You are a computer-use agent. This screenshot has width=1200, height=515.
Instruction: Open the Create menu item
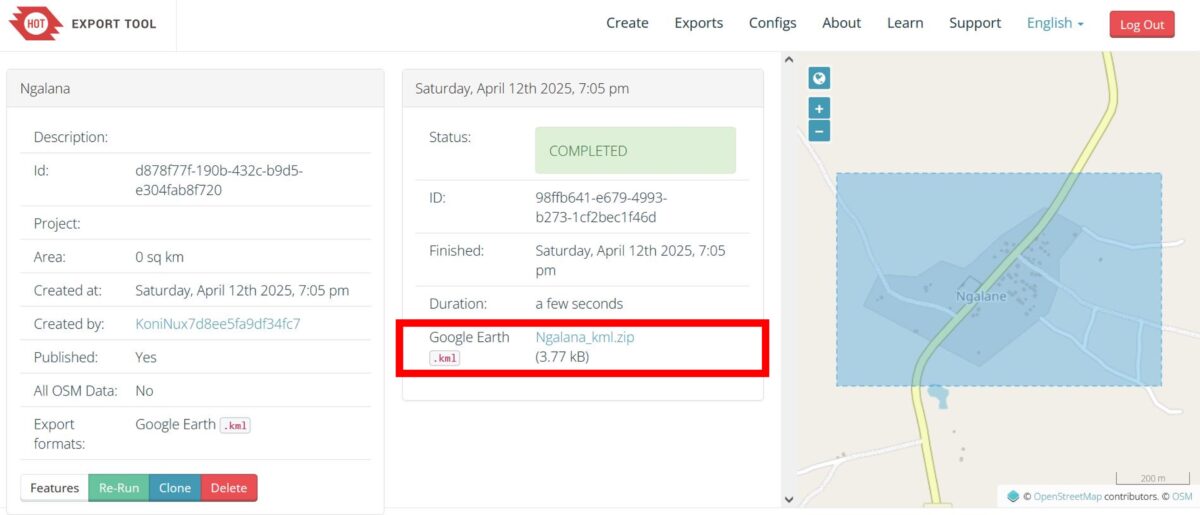coord(627,23)
